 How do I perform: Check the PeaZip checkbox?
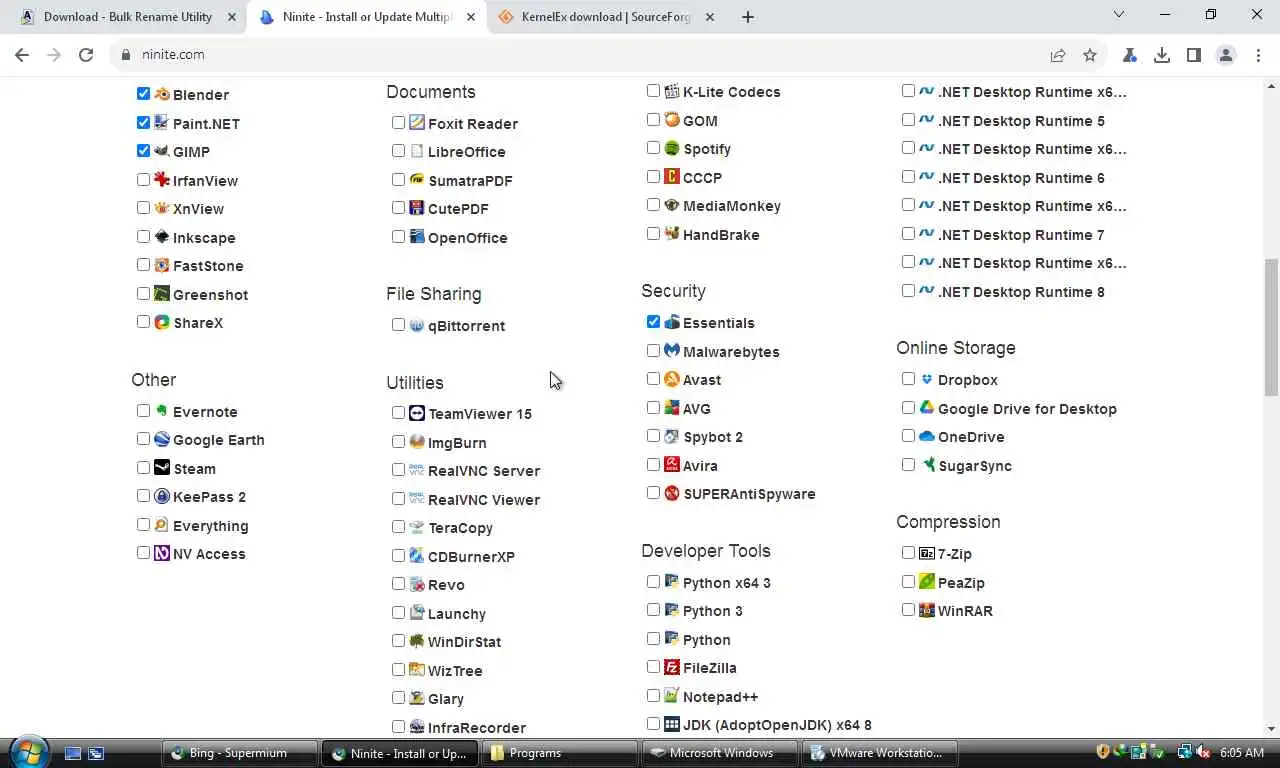pos(908,582)
